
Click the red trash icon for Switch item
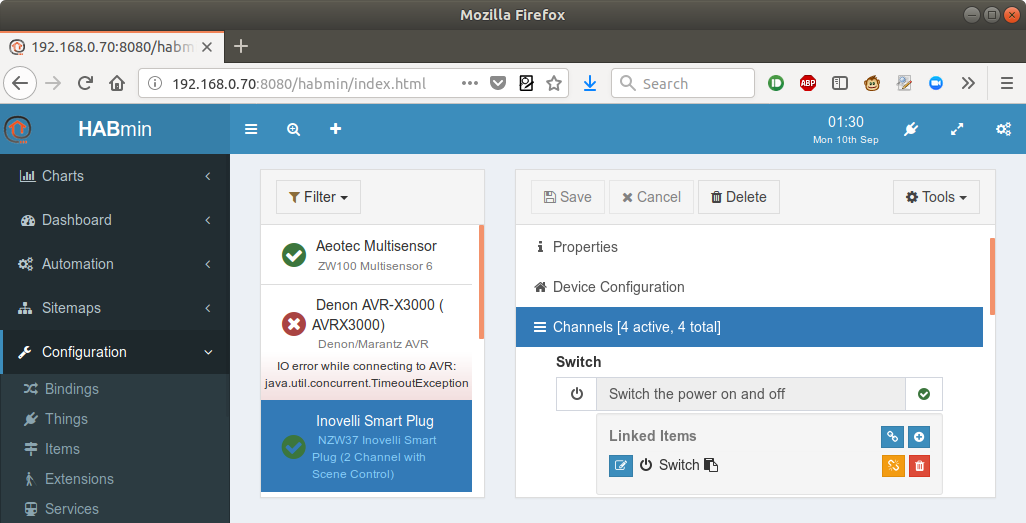point(919,466)
